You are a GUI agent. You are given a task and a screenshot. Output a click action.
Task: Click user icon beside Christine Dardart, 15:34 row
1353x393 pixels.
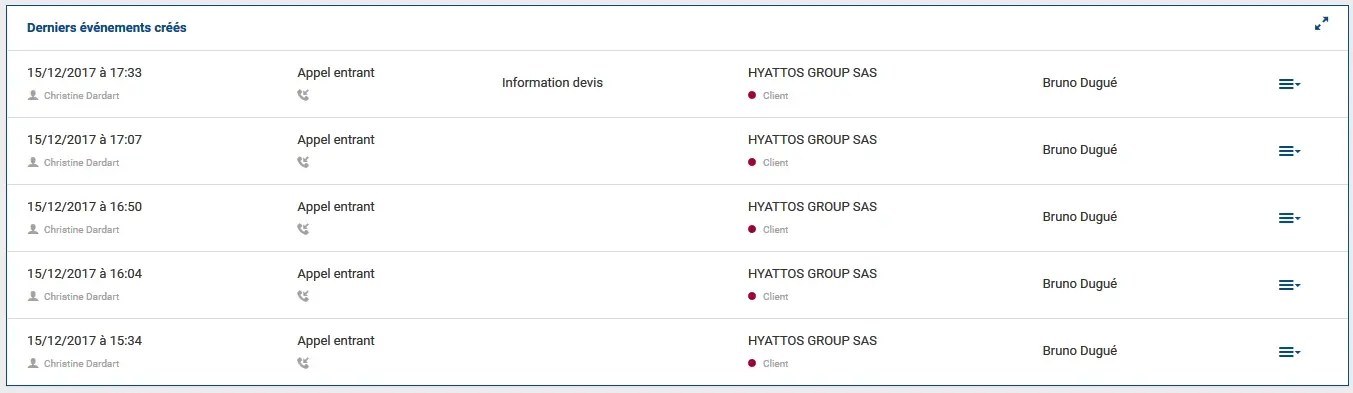click(33, 363)
